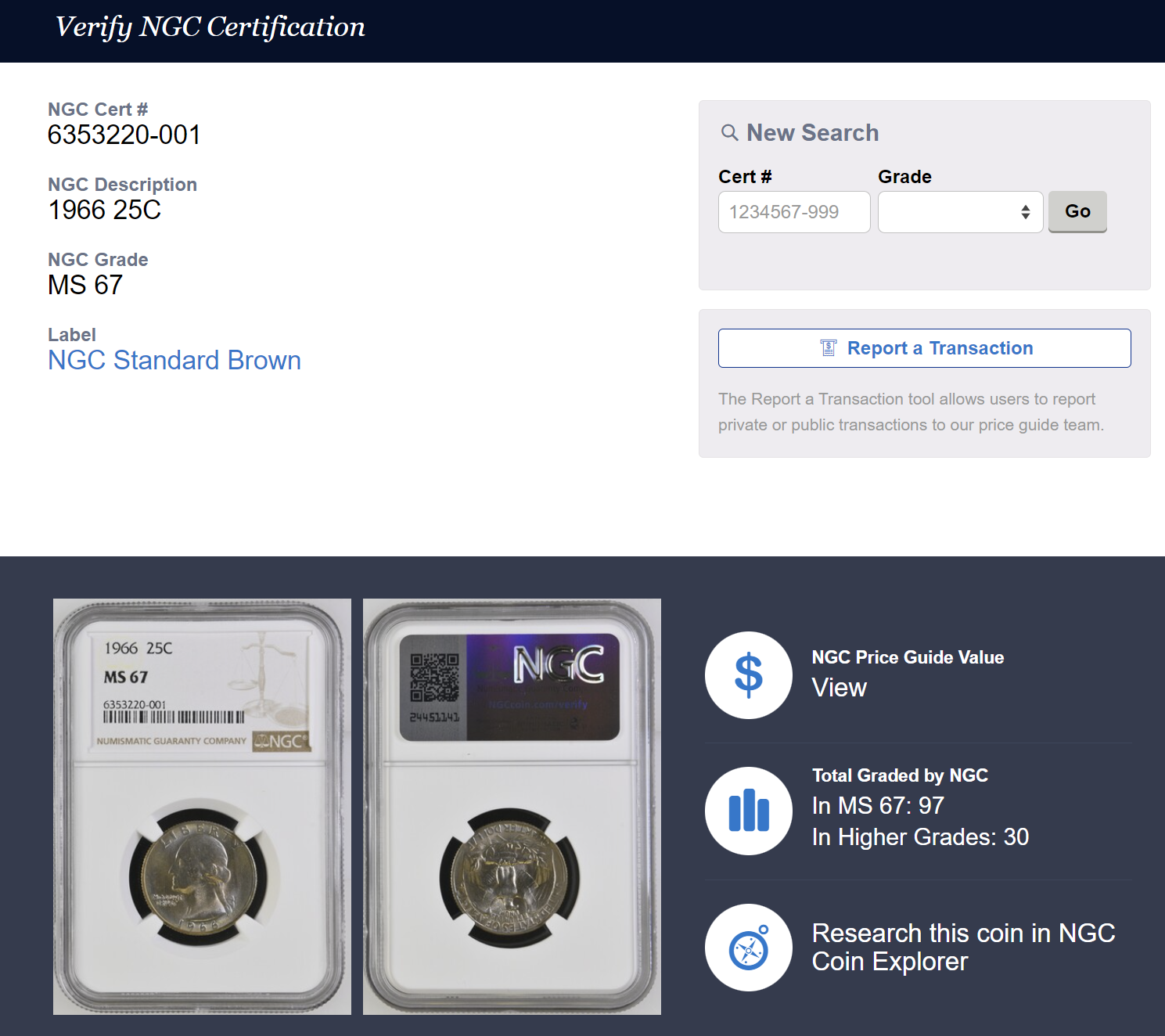Click View under NGC Price Guide Value

coord(839,687)
